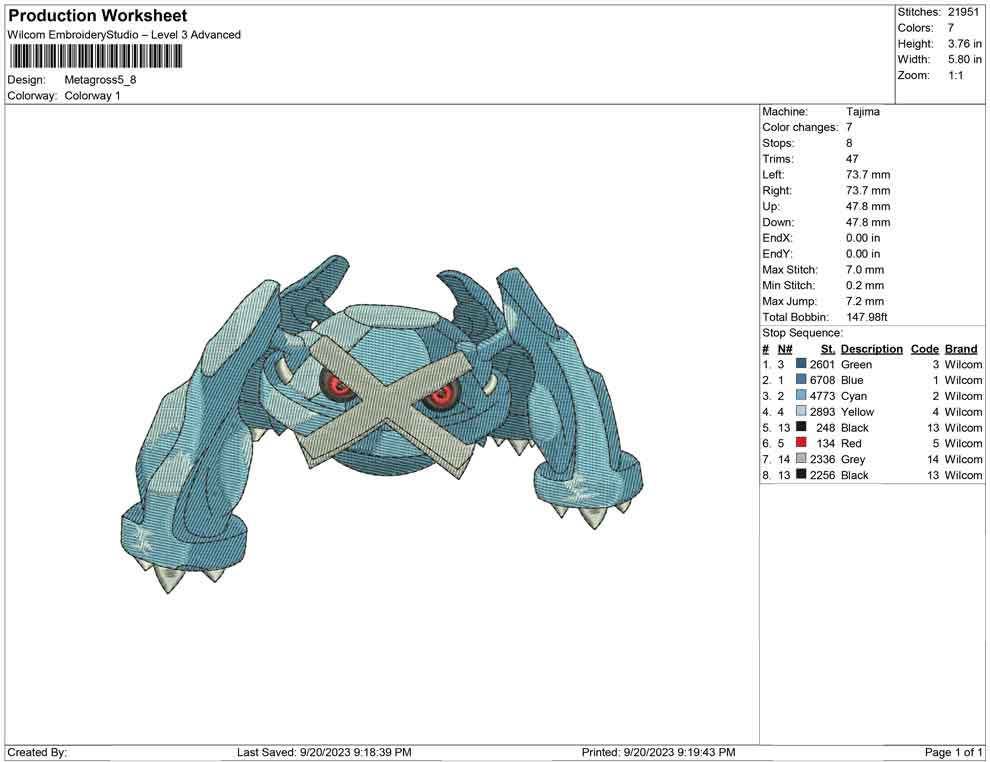Select the Grey thread color swatch
The height and width of the screenshot is (762, 990).
801,458
